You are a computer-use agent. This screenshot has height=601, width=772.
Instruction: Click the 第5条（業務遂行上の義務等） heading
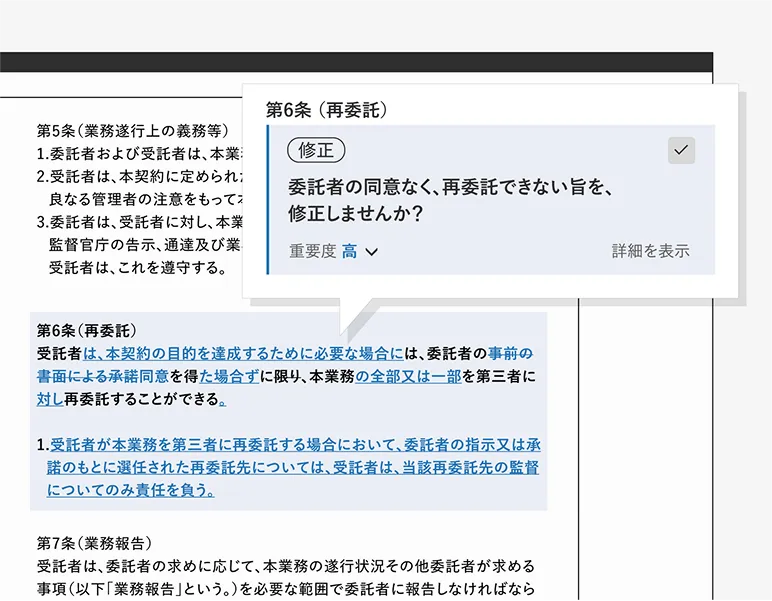(x=132, y=131)
